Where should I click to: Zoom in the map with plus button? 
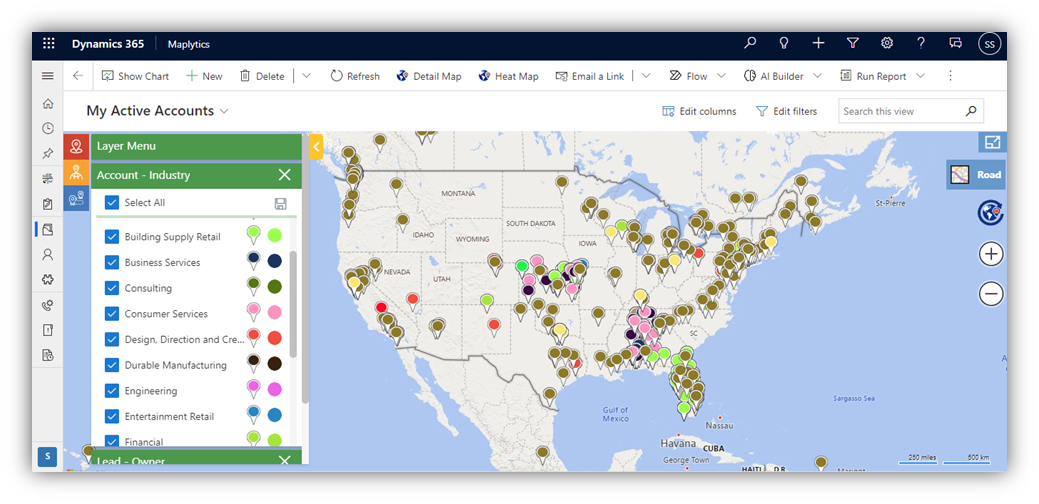991,254
